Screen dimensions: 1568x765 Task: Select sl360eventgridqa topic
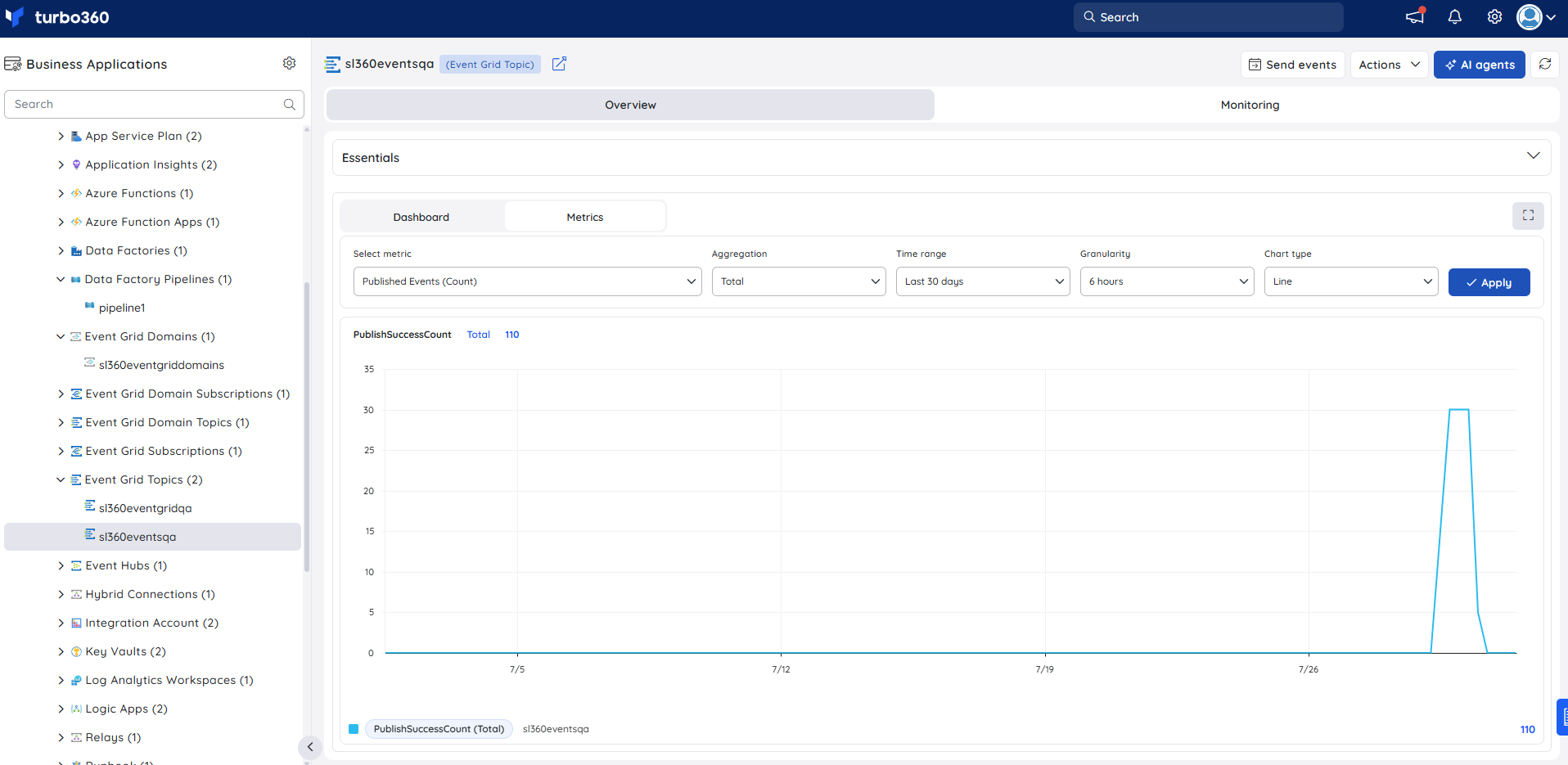[145, 509]
